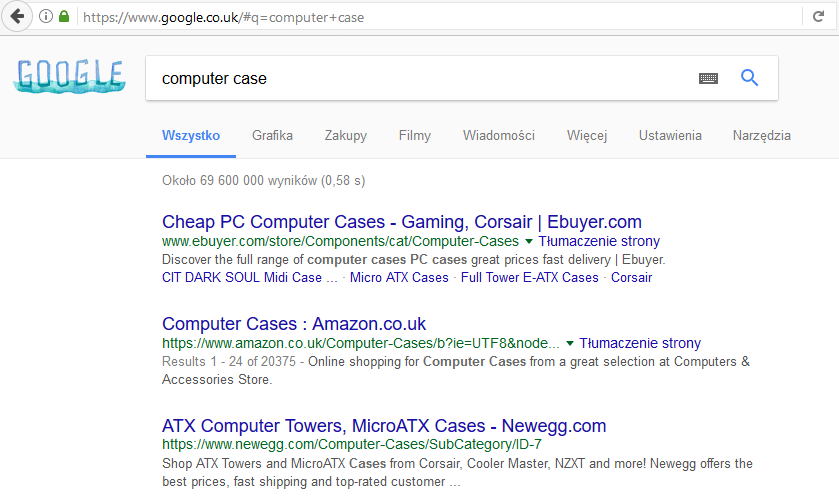Expand the dropdown arrow beside the amazon URL
Screen dimensions: 839x497
click(x=570, y=343)
